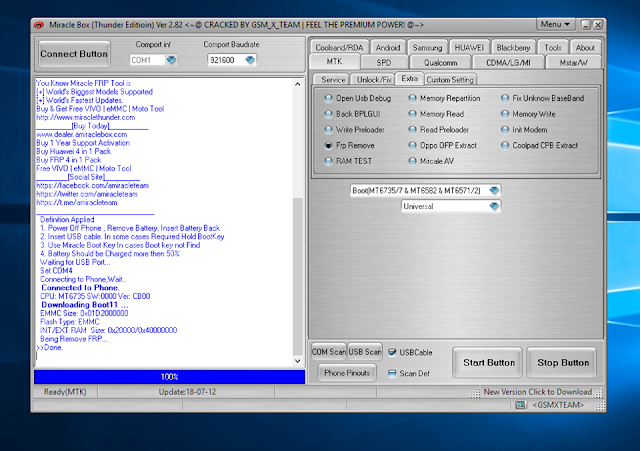The height and width of the screenshot is (451, 640).
Task: Select Oppo OFP Extract radio option
Action: pyautogui.click(x=412, y=145)
